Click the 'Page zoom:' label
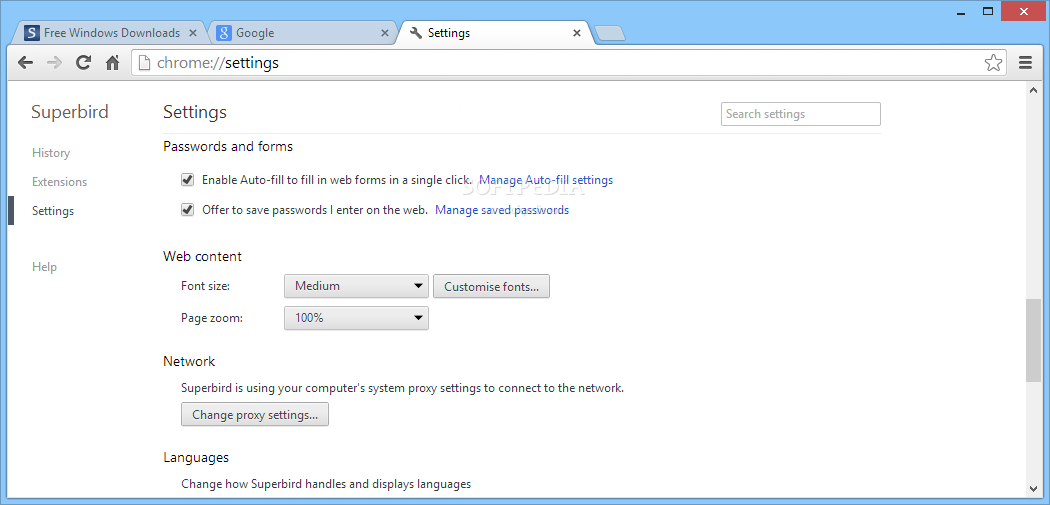 (x=212, y=318)
